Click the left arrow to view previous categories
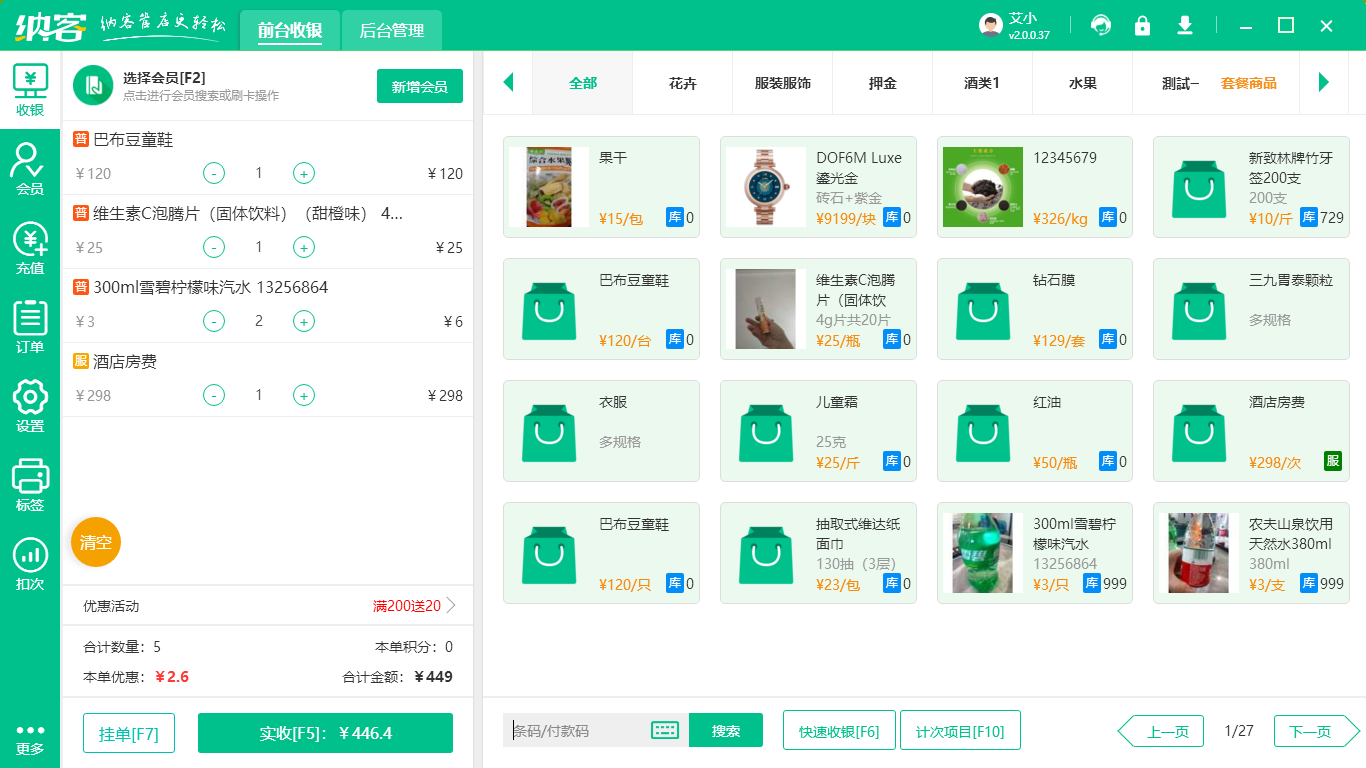 click(x=508, y=83)
